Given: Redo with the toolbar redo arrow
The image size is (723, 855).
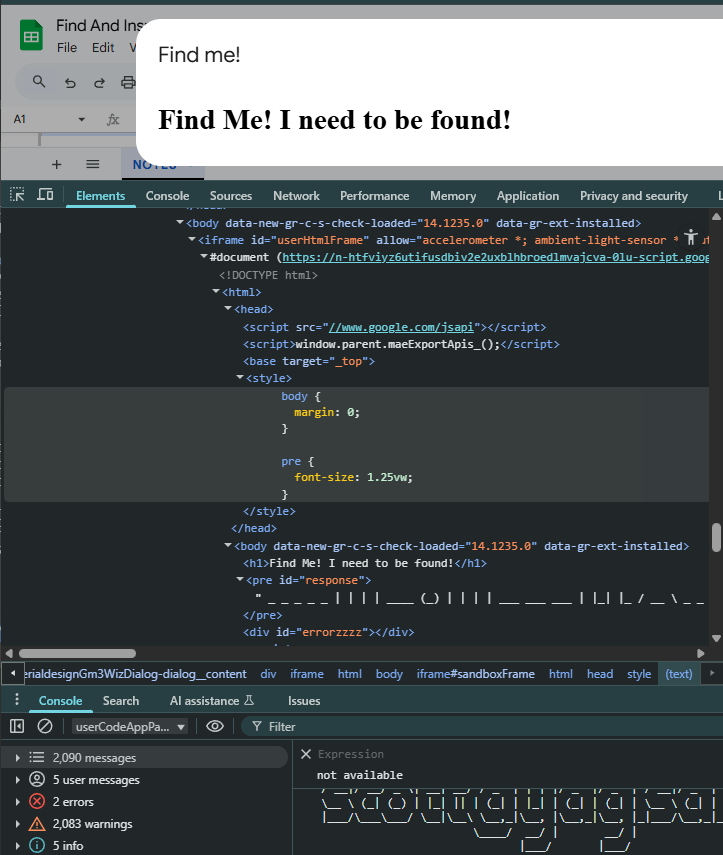Looking at the screenshot, I should point(99,83).
